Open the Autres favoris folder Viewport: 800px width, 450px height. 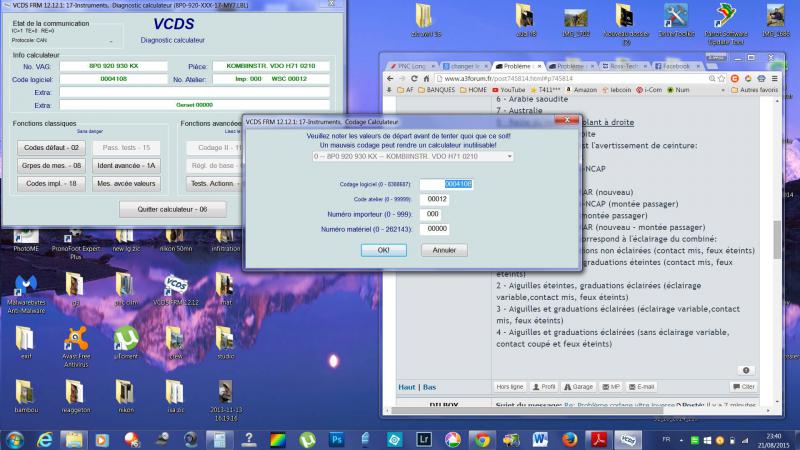(755, 90)
